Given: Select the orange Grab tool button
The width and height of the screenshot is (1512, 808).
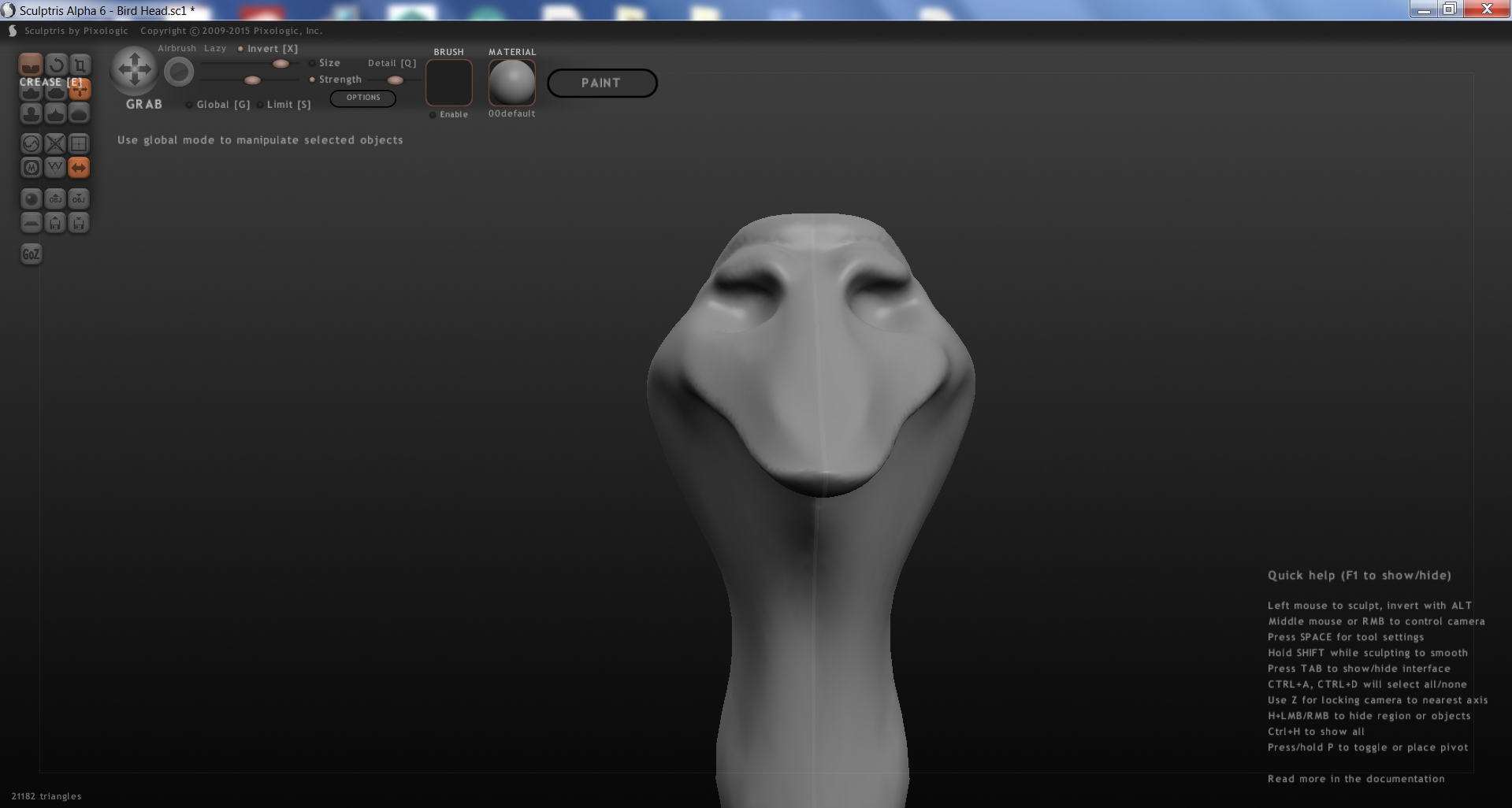Looking at the screenshot, I should pos(80,90).
